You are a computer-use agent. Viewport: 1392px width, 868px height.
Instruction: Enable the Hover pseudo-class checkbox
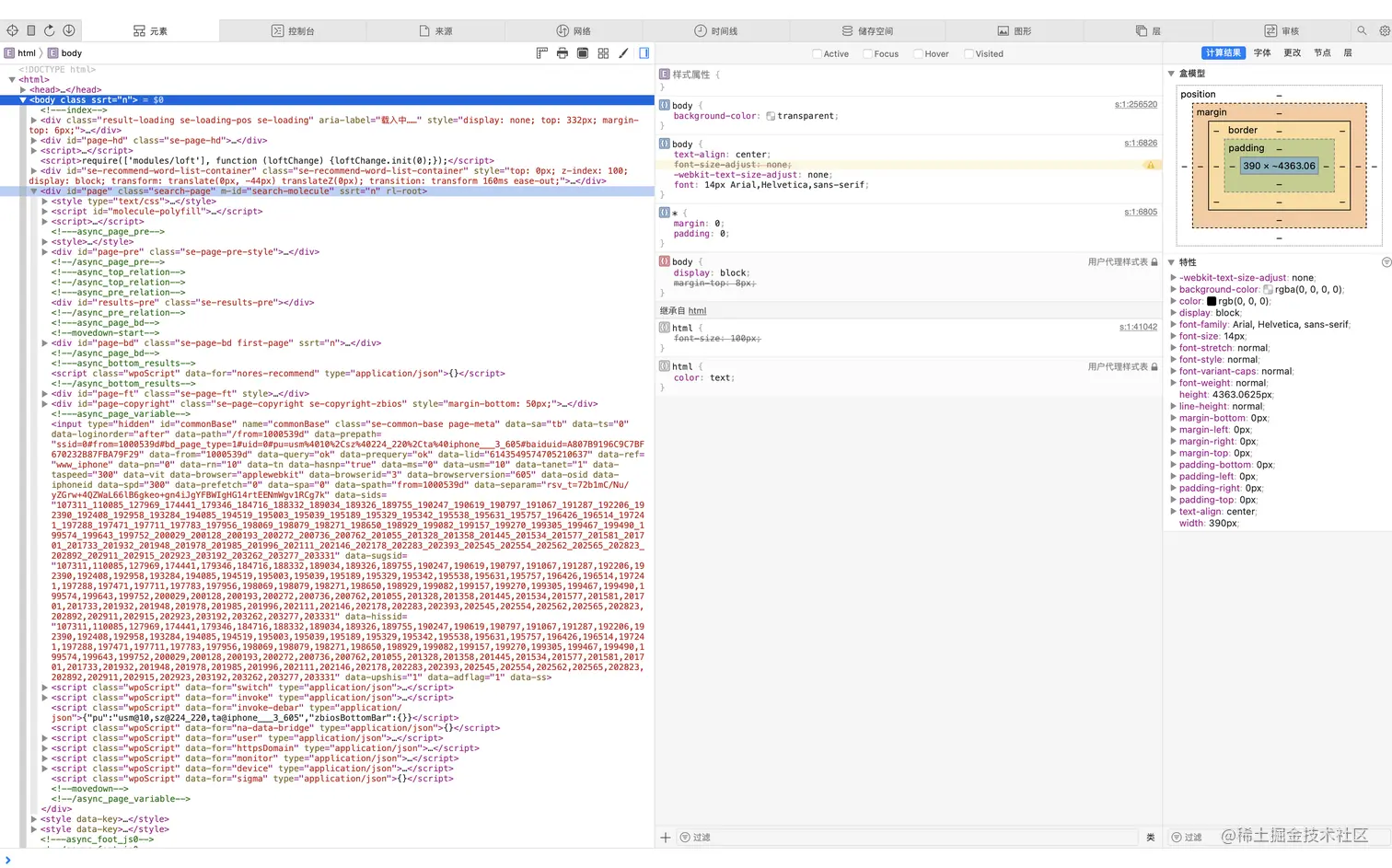click(x=918, y=53)
